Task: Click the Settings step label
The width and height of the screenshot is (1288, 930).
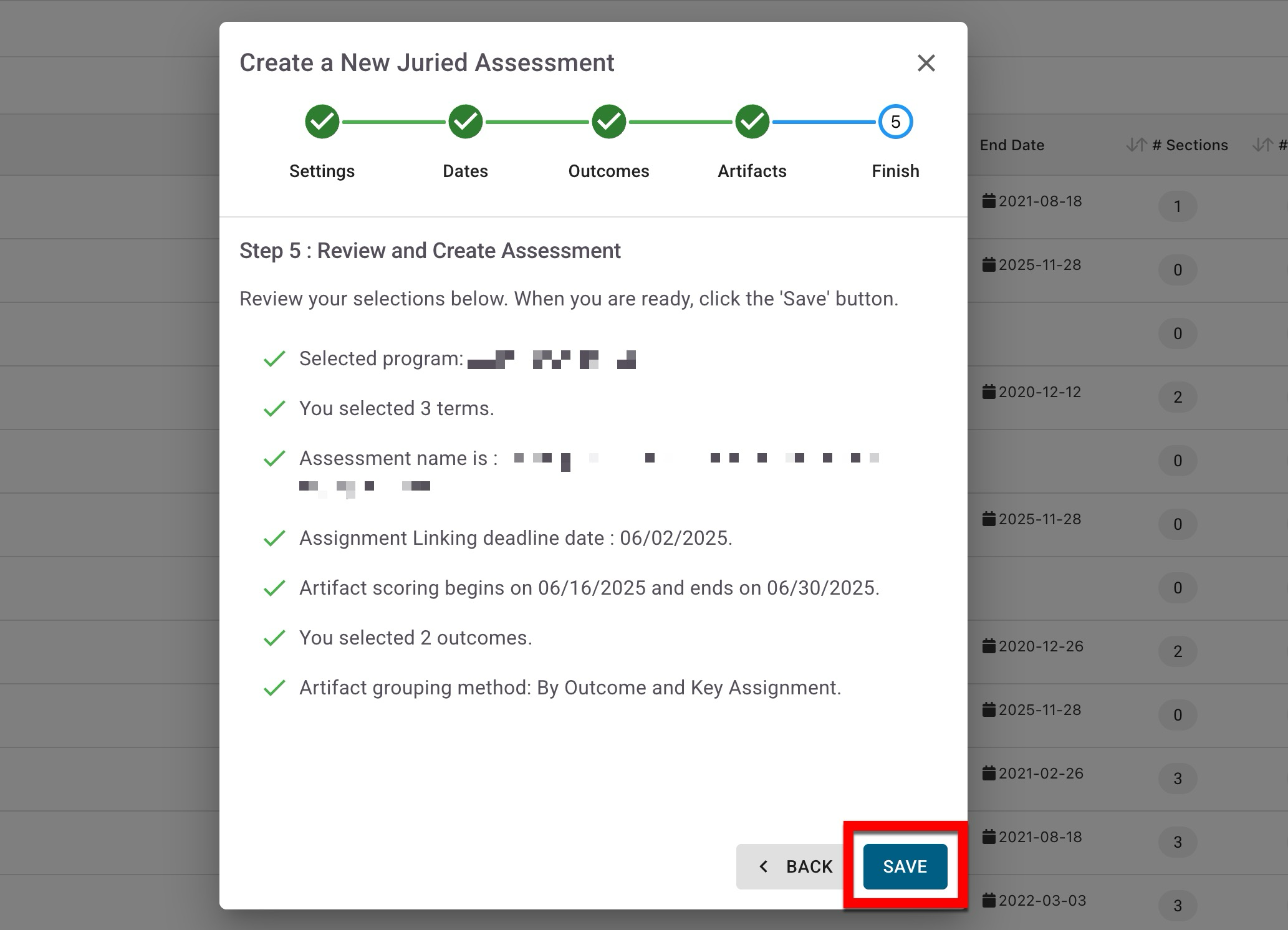Action: (x=322, y=171)
